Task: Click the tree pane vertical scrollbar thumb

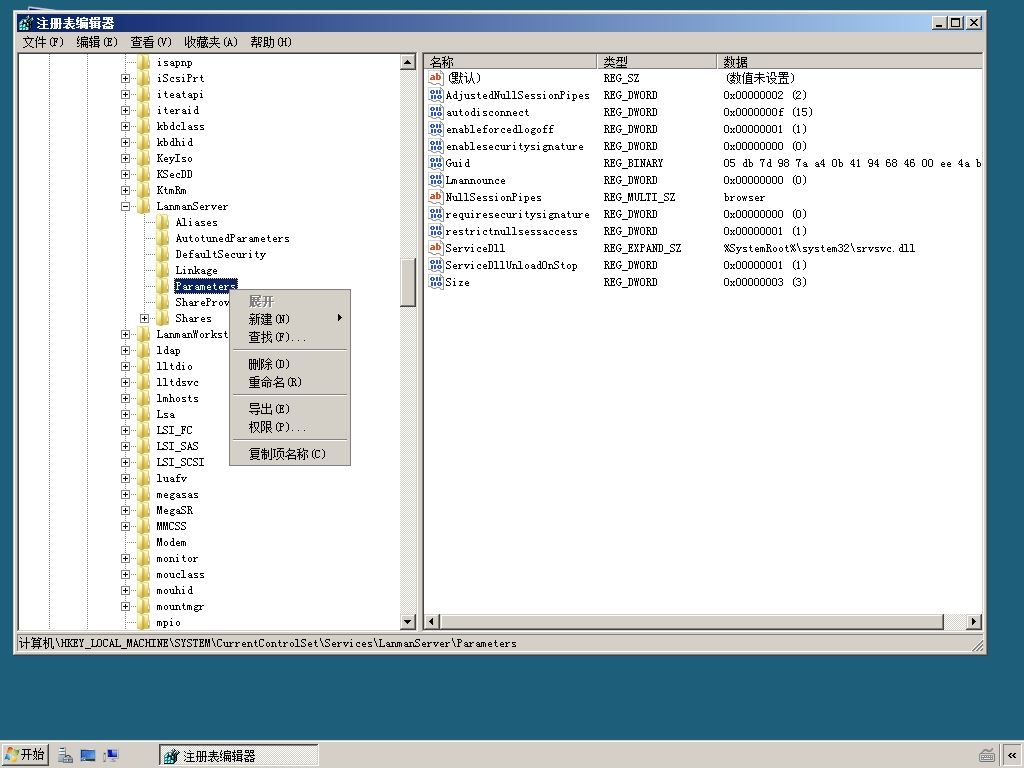Action: 408,282
